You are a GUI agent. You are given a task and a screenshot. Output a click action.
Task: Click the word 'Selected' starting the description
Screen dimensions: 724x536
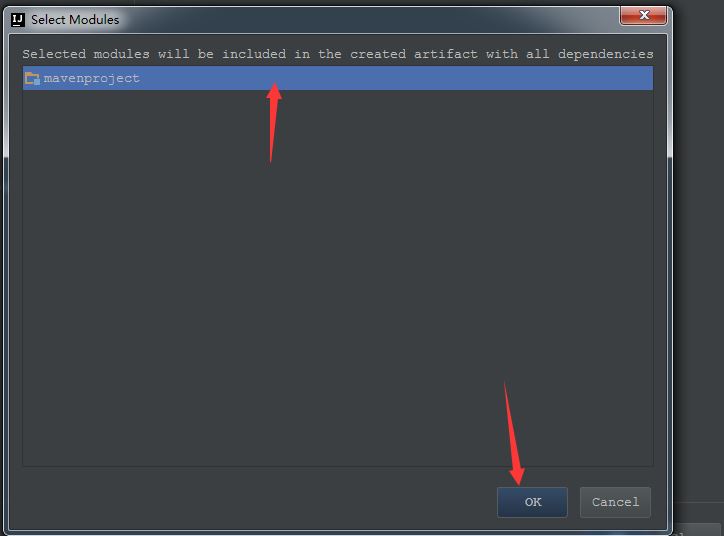(x=54, y=54)
